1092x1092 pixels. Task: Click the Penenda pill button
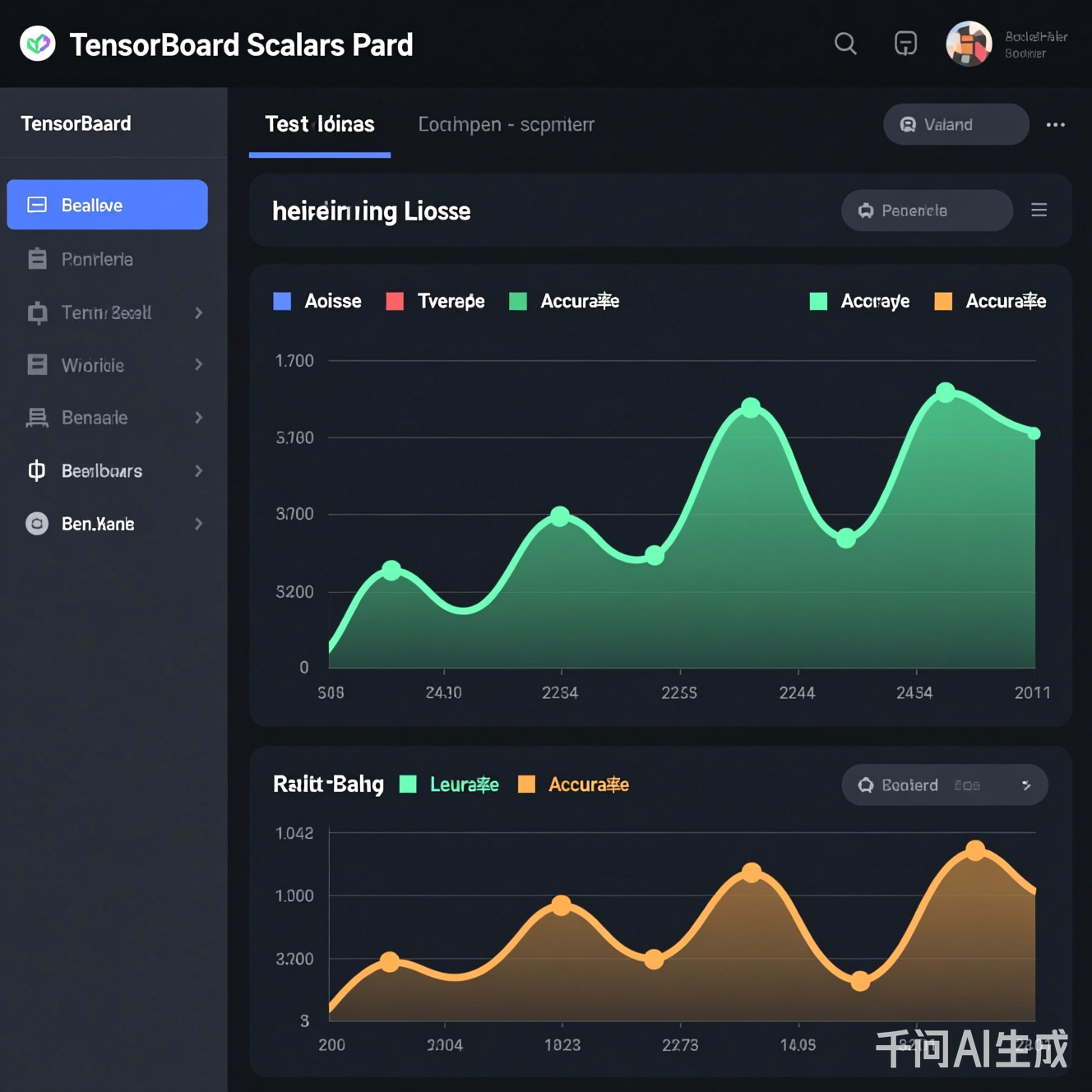pyautogui.click(x=927, y=211)
